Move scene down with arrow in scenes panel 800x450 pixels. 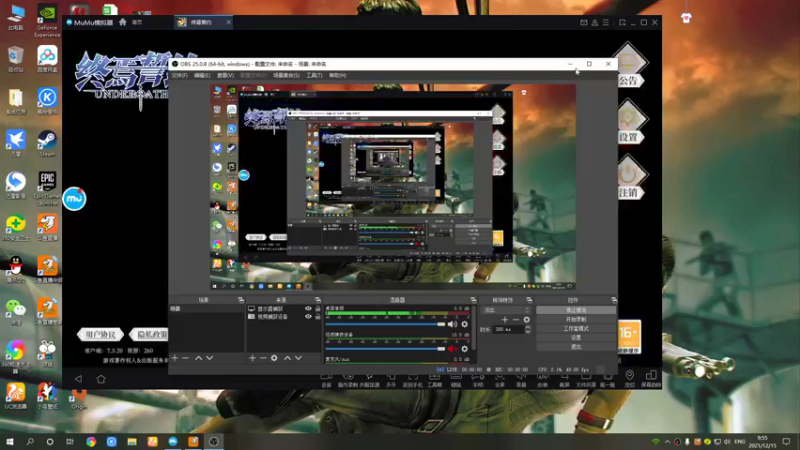209,358
